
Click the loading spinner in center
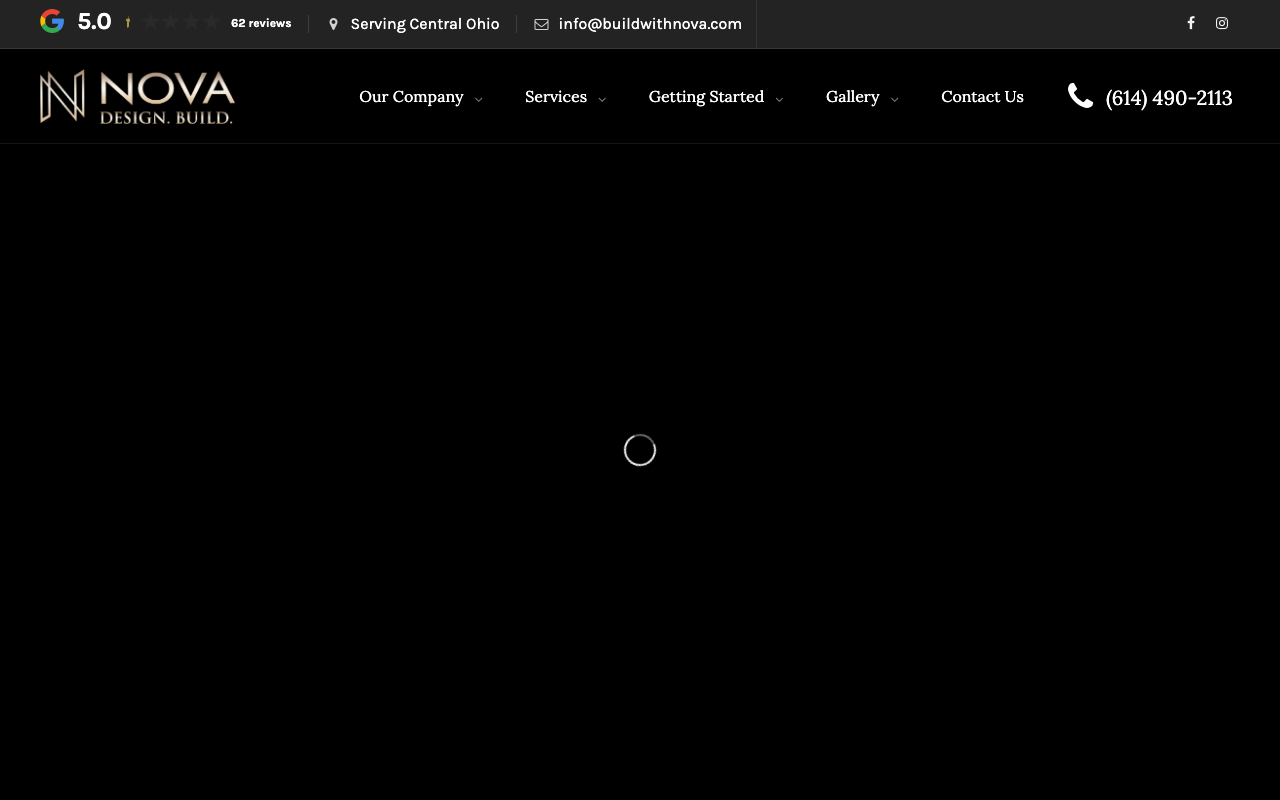pyautogui.click(x=640, y=450)
